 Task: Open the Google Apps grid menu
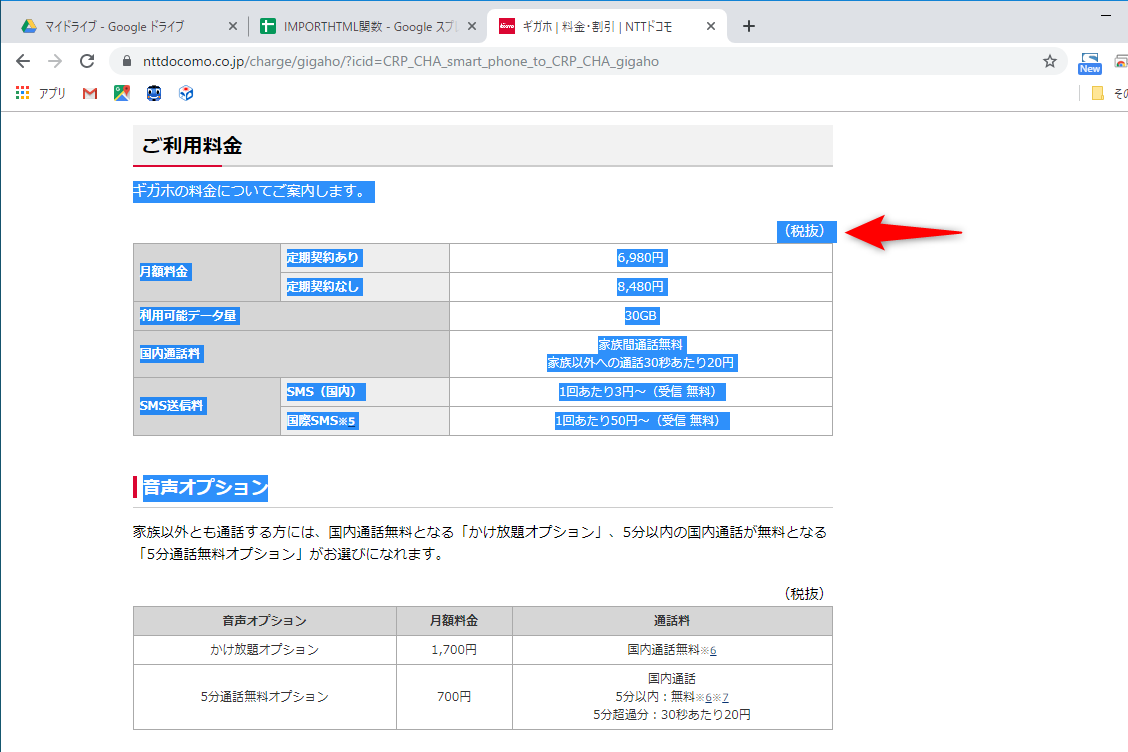pos(22,93)
